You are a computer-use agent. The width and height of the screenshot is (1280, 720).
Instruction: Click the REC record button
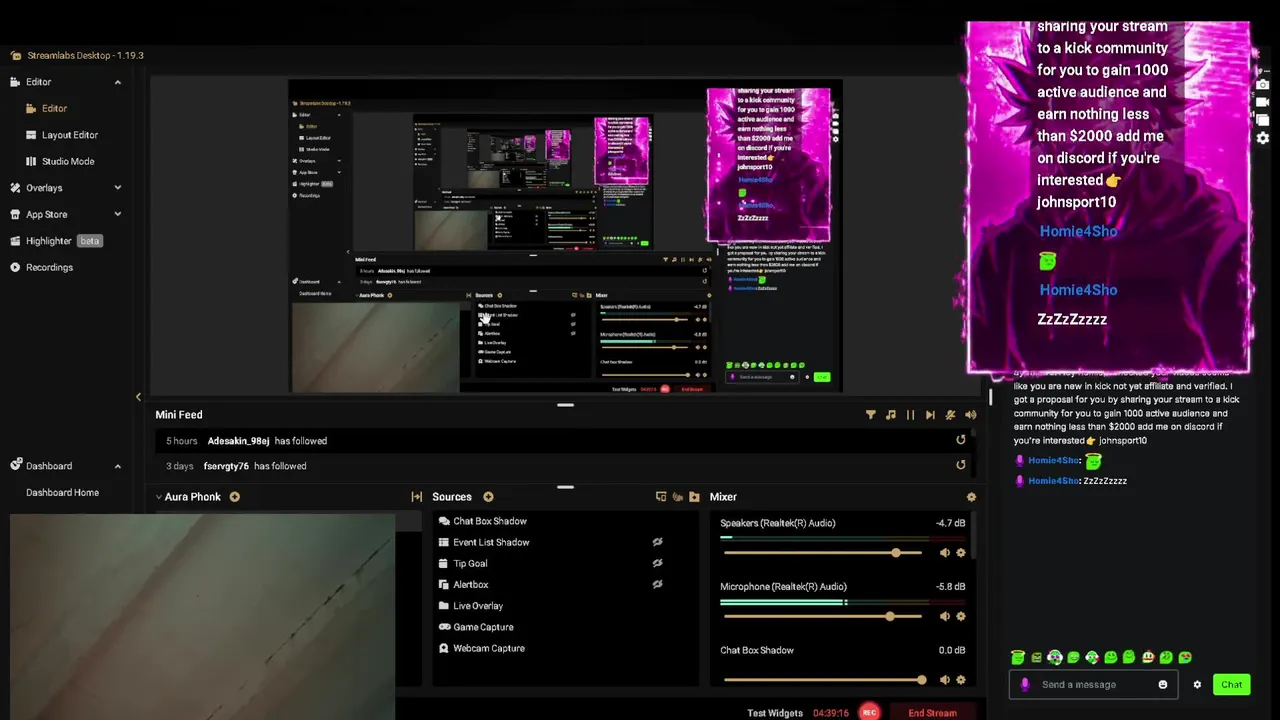[x=869, y=712]
